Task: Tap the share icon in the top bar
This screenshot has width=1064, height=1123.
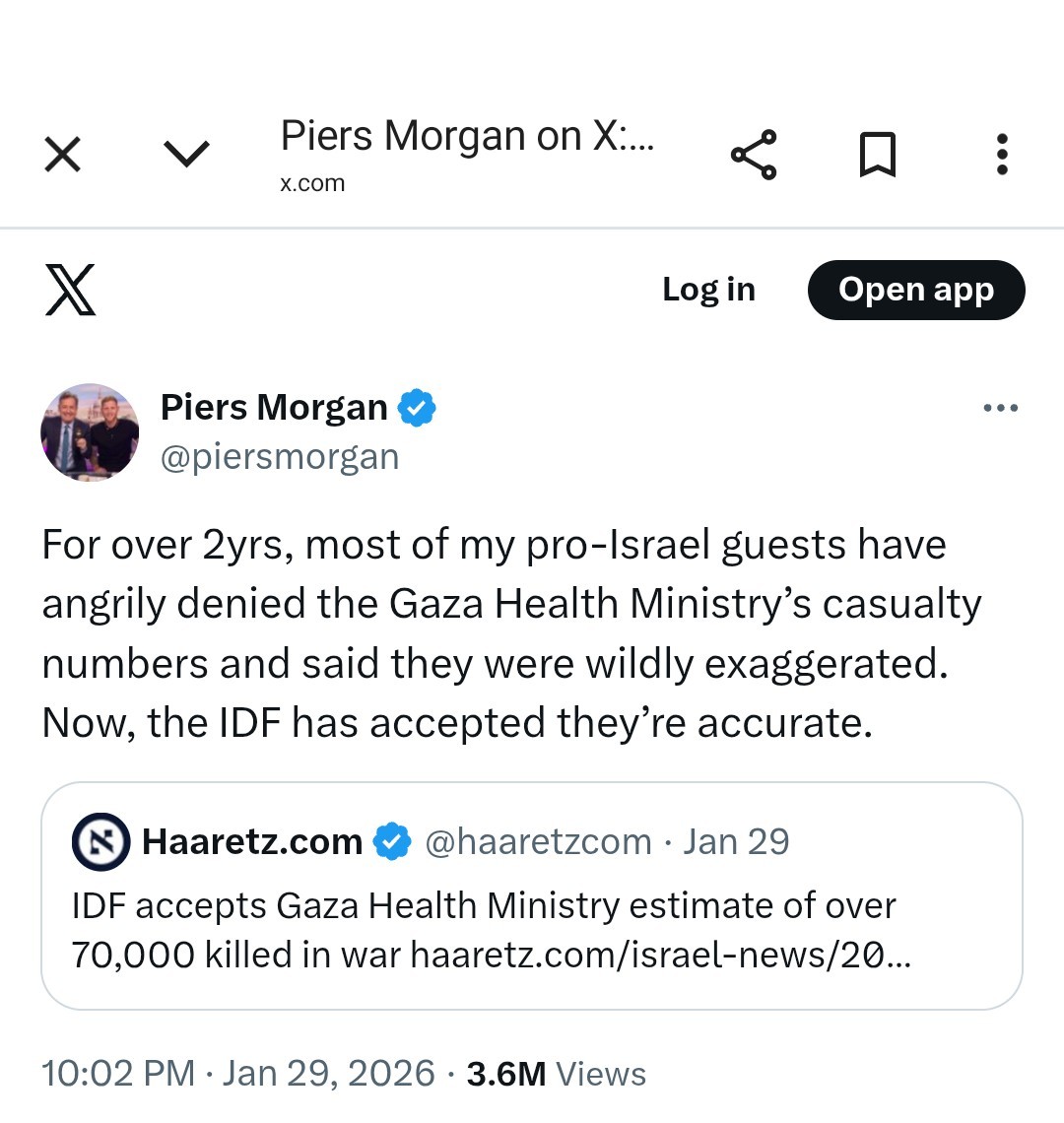Action: coord(754,155)
